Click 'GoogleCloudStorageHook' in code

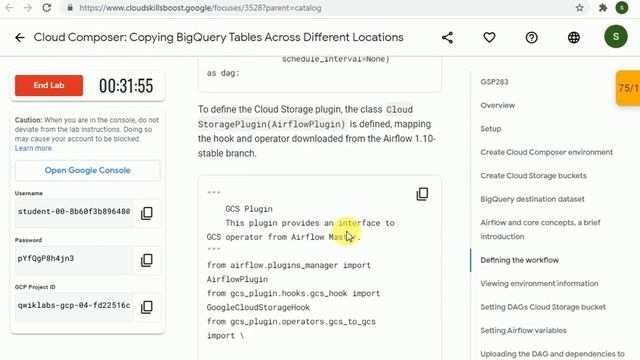(258, 307)
